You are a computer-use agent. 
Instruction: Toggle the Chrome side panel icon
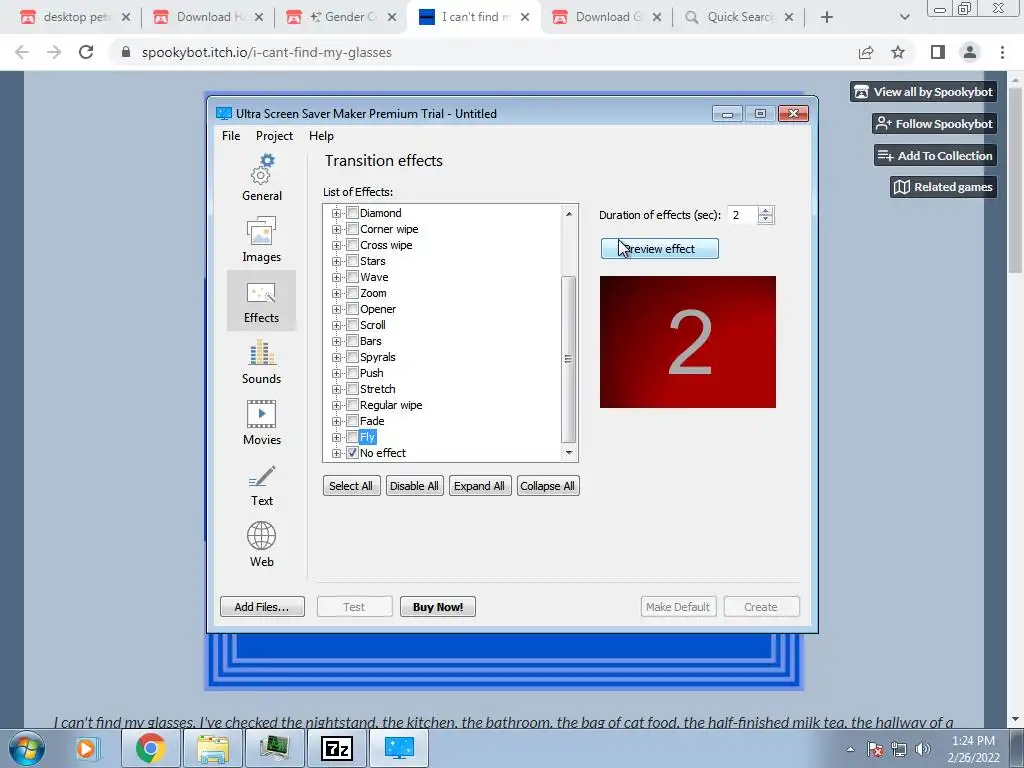pyautogui.click(x=937, y=52)
